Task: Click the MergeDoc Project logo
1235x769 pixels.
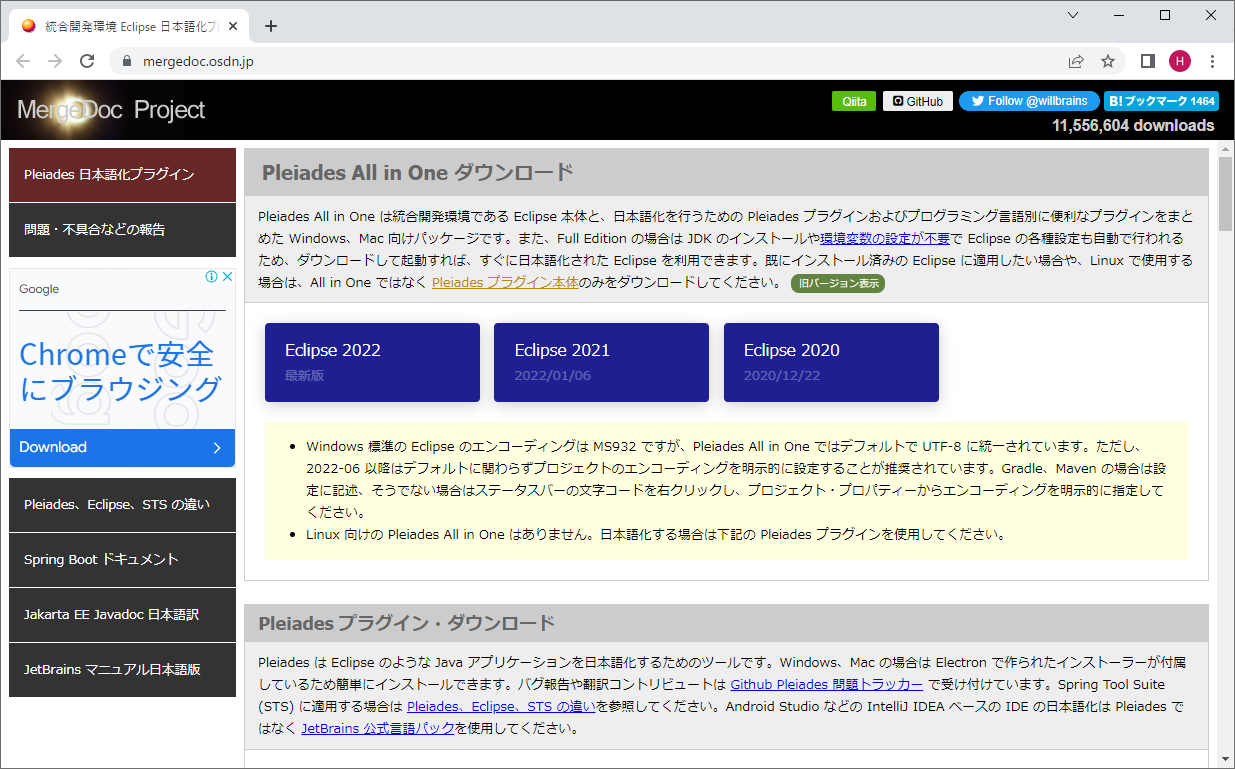Action: (x=111, y=110)
